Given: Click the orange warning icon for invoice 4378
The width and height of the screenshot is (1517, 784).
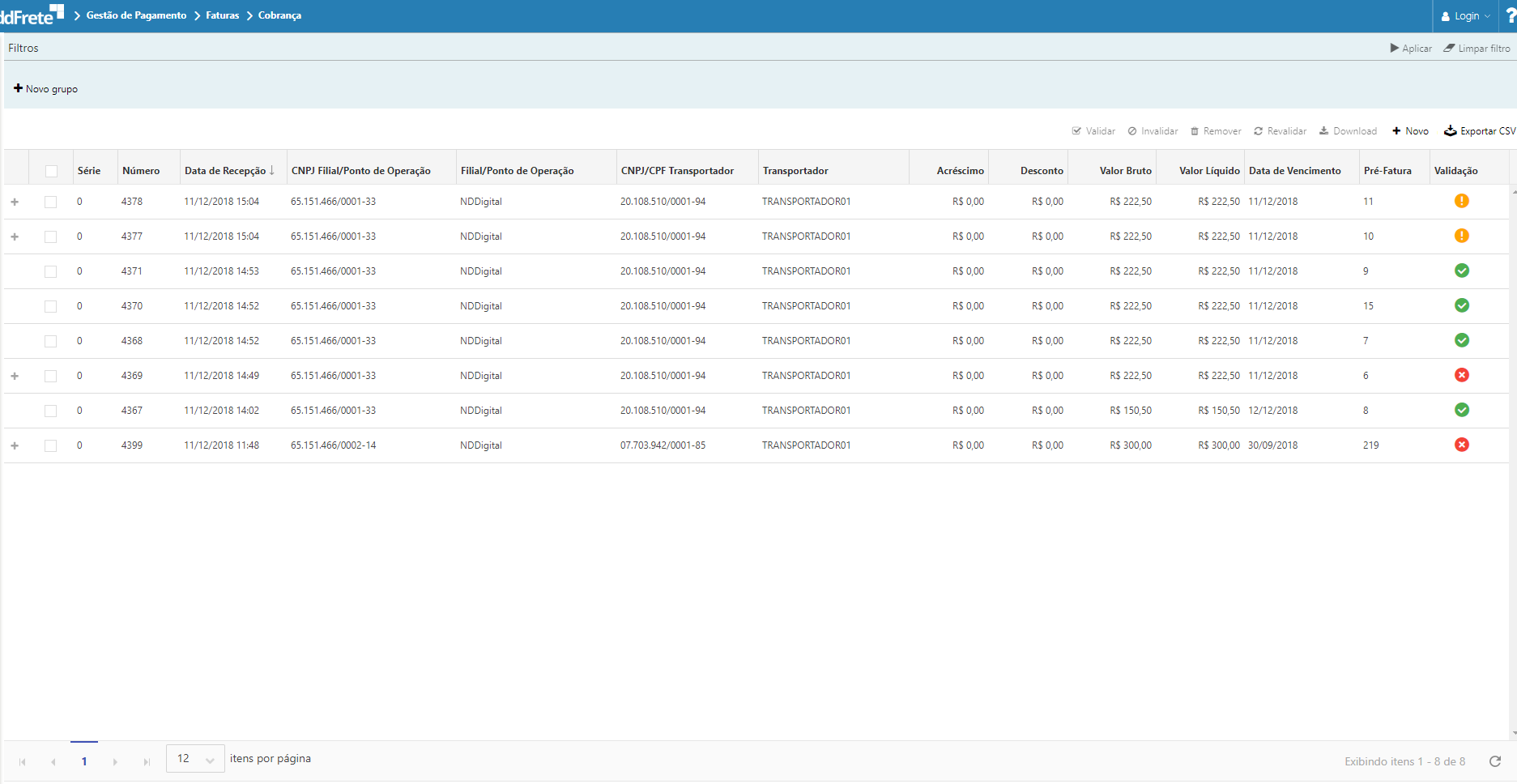Looking at the screenshot, I should (x=1461, y=201).
